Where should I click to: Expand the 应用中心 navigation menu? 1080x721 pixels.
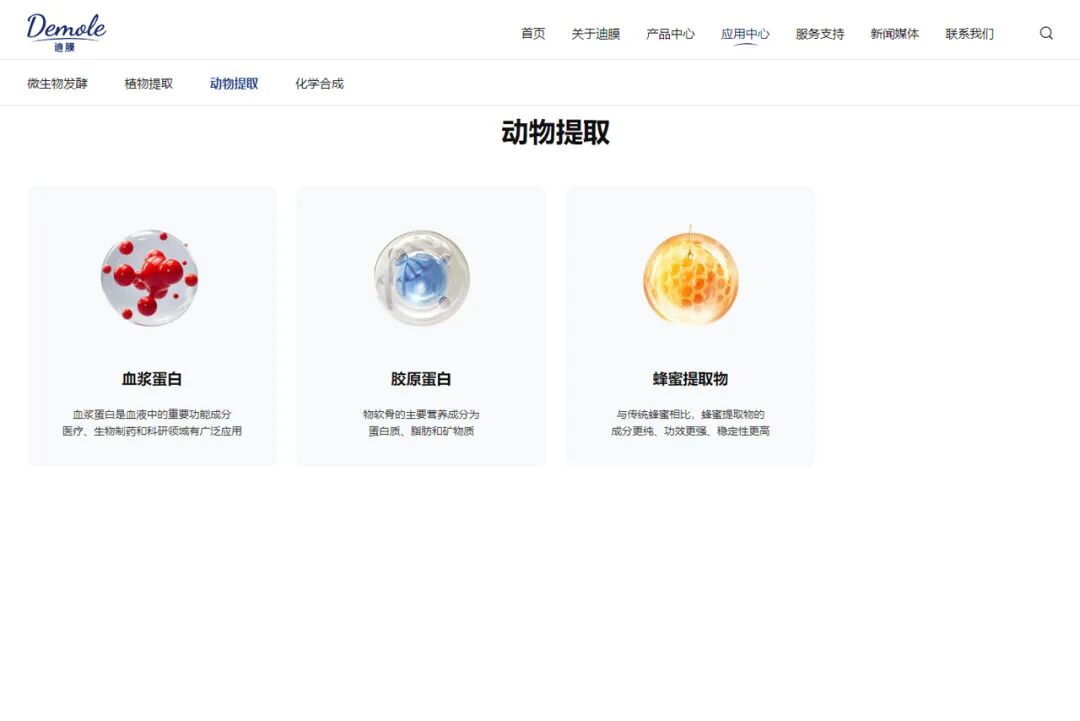click(x=745, y=34)
